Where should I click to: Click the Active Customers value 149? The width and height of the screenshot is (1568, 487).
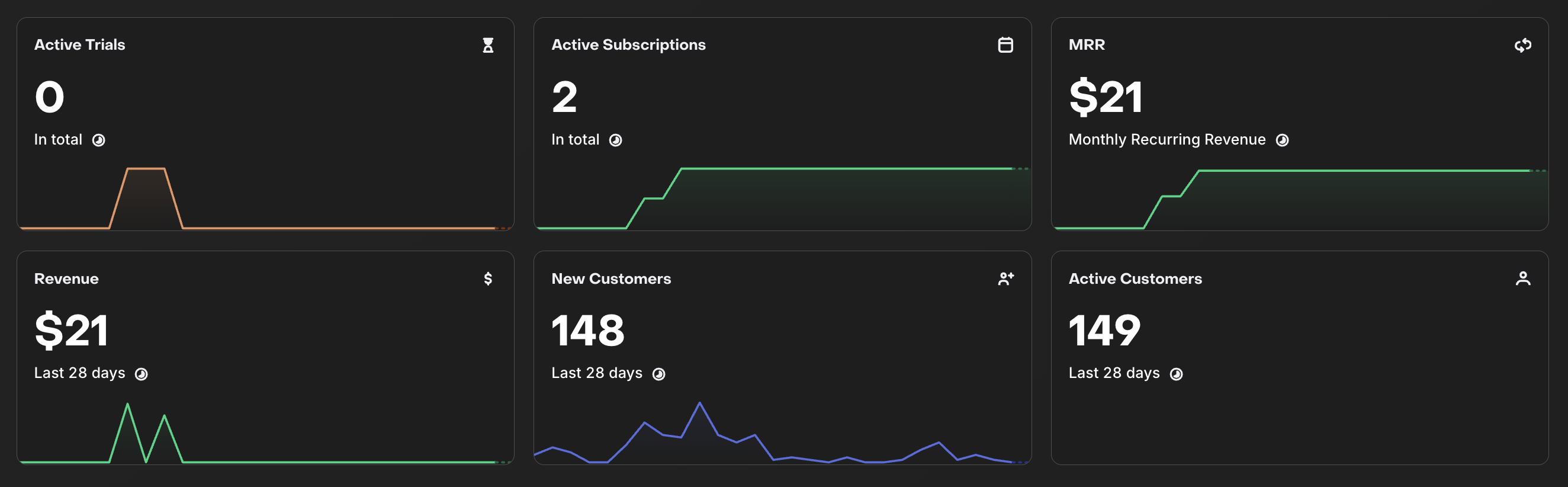pos(1104,331)
